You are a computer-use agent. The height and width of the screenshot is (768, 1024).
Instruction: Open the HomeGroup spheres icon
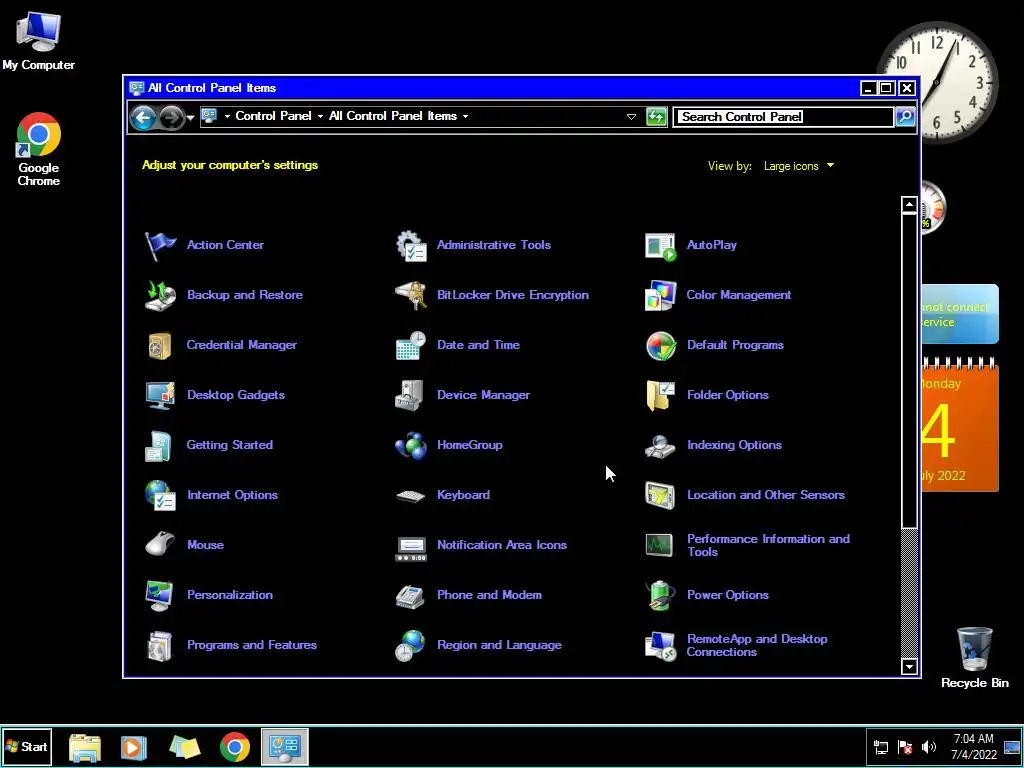[x=411, y=445]
